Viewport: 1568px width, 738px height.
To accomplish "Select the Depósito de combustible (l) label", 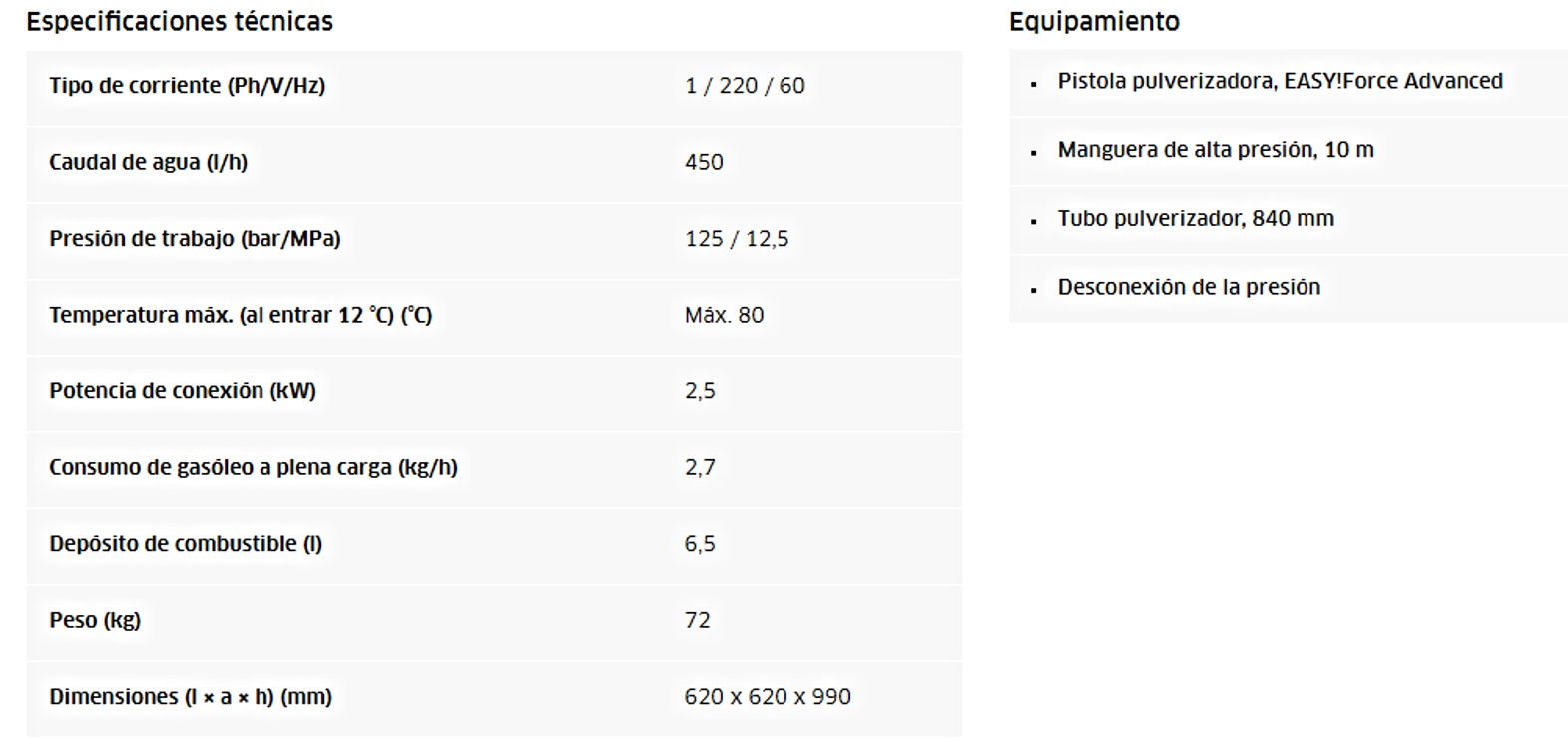I will click(x=186, y=544).
